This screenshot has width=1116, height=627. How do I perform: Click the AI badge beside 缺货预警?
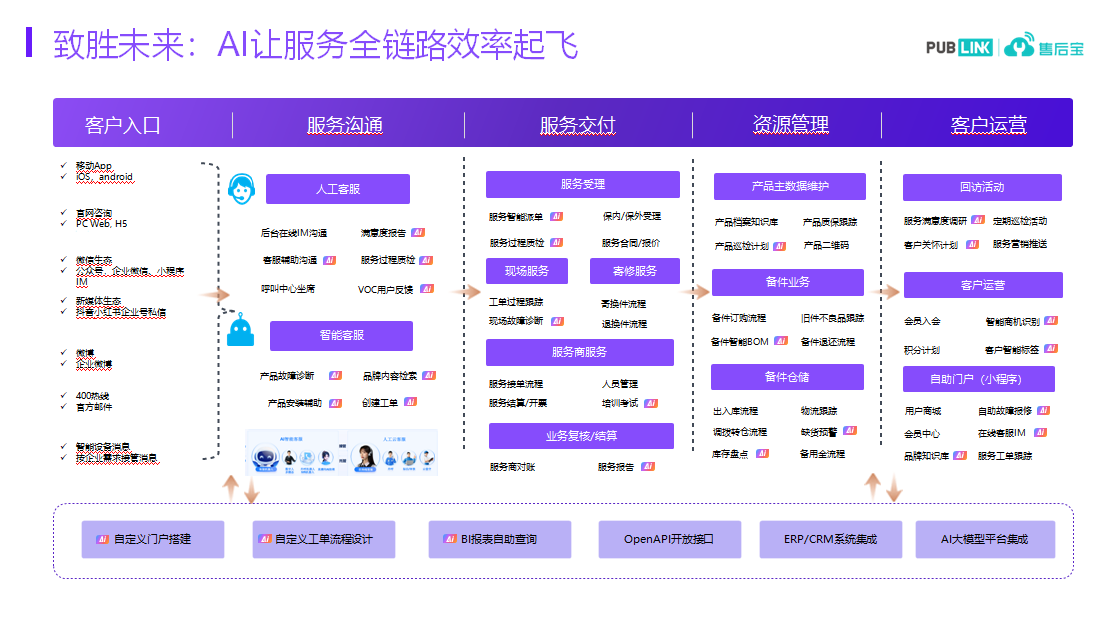(850, 431)
